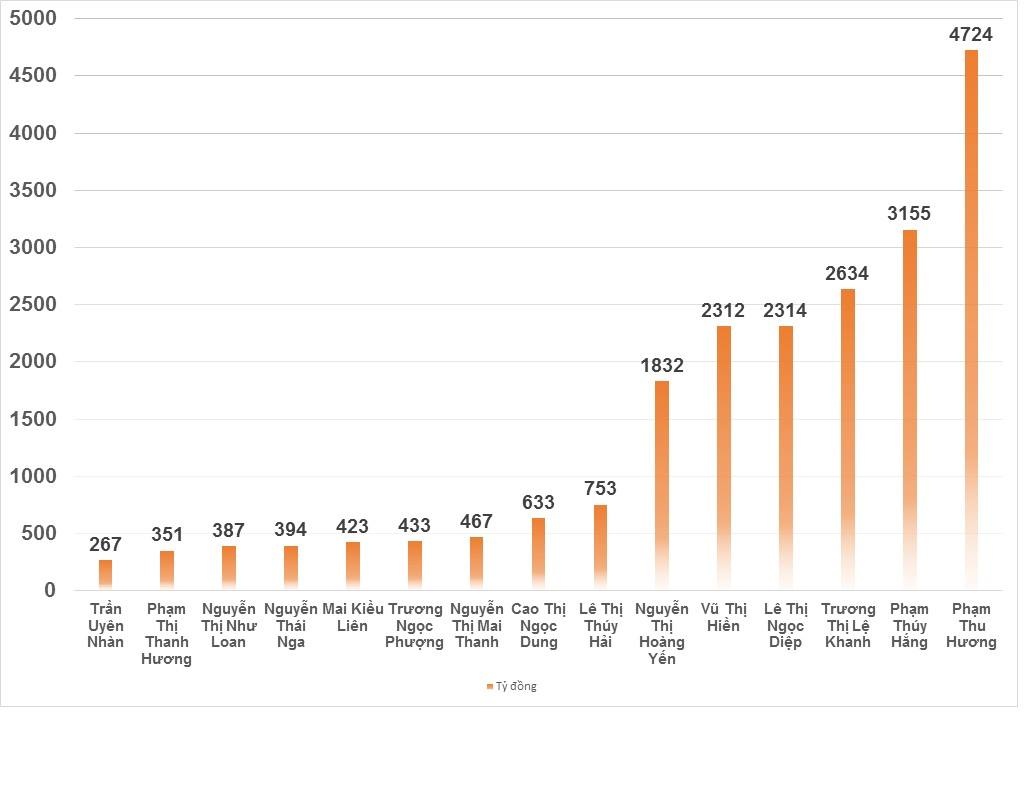Click the Trần Uyên Nhàn bar

point(105,575)
